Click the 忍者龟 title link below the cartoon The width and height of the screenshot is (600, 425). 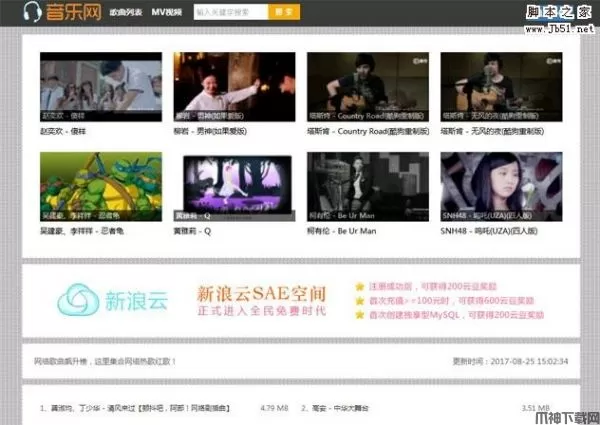[x=82, y=231]
